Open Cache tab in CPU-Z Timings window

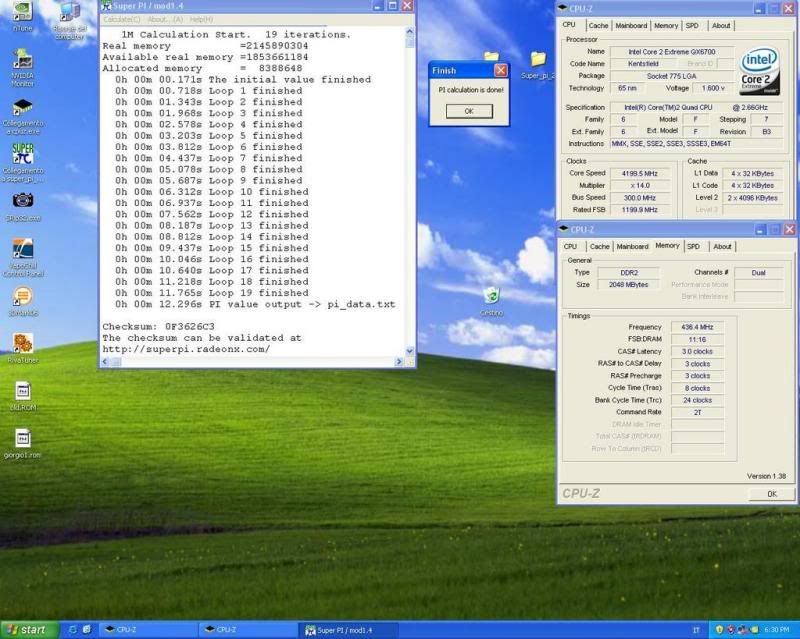click(599, 247)
